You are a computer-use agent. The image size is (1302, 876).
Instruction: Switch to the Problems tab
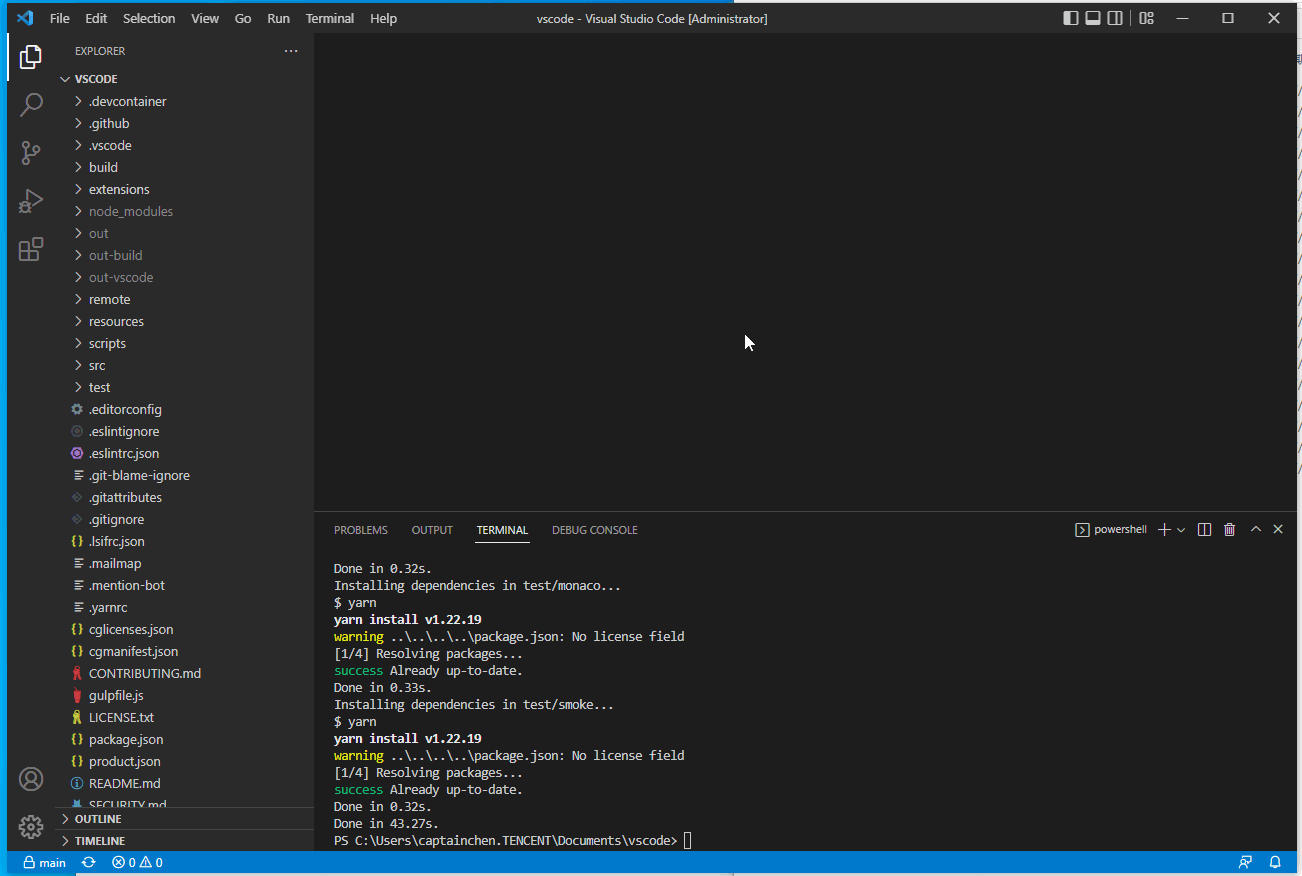click(x=361, y=530)
